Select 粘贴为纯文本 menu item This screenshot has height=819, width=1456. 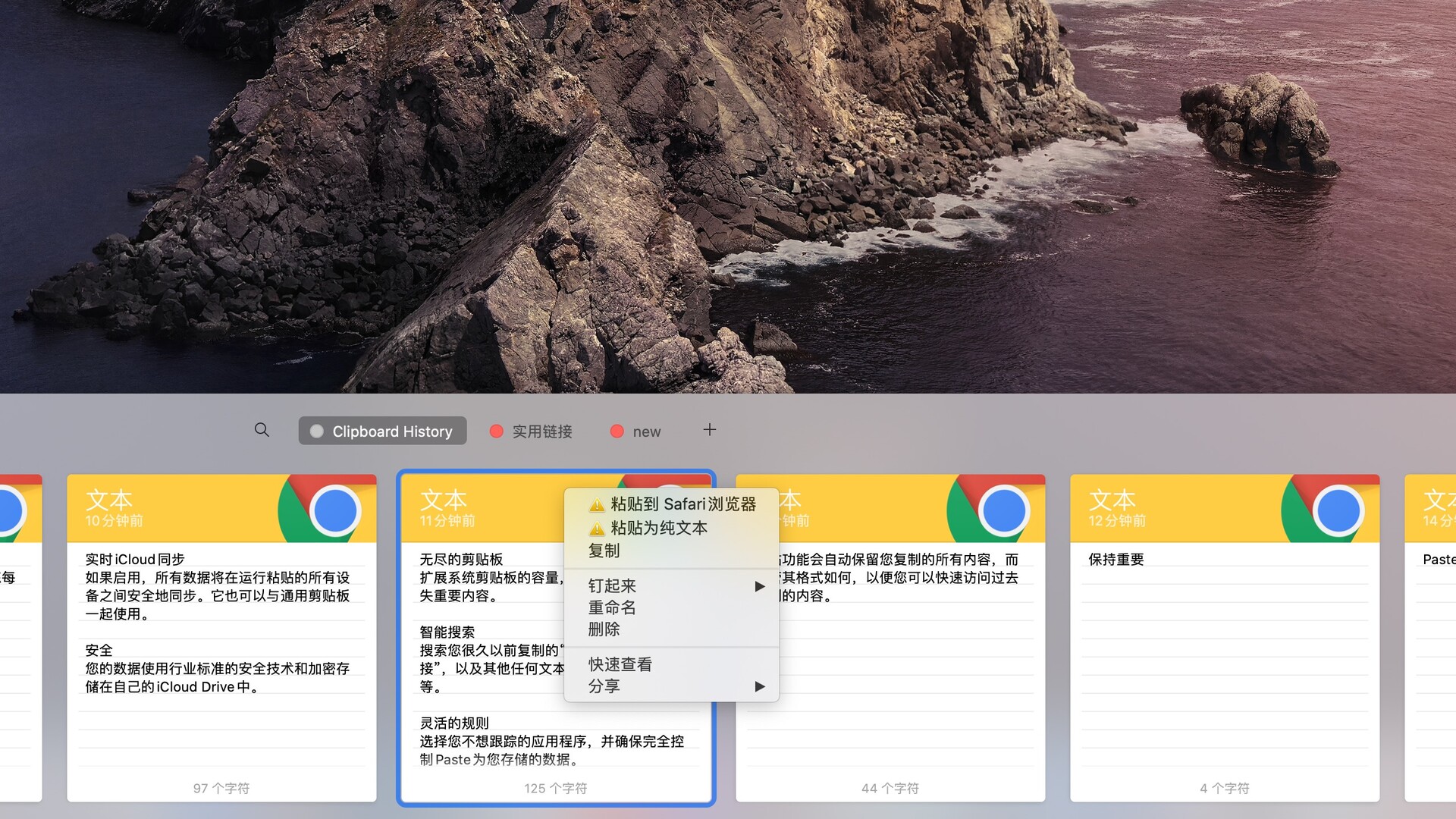click(658, 528)
